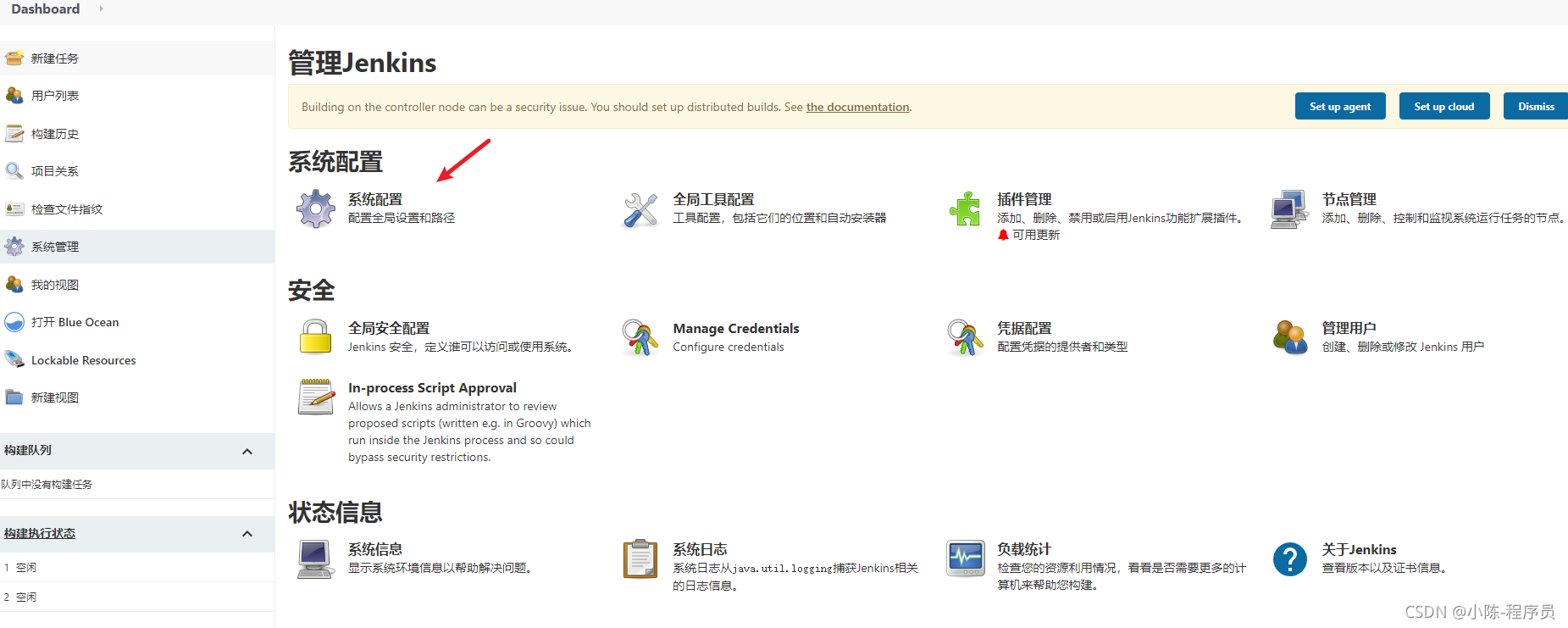
Task: Open 构建历史 in the sidebar
Action: [137, 134]
